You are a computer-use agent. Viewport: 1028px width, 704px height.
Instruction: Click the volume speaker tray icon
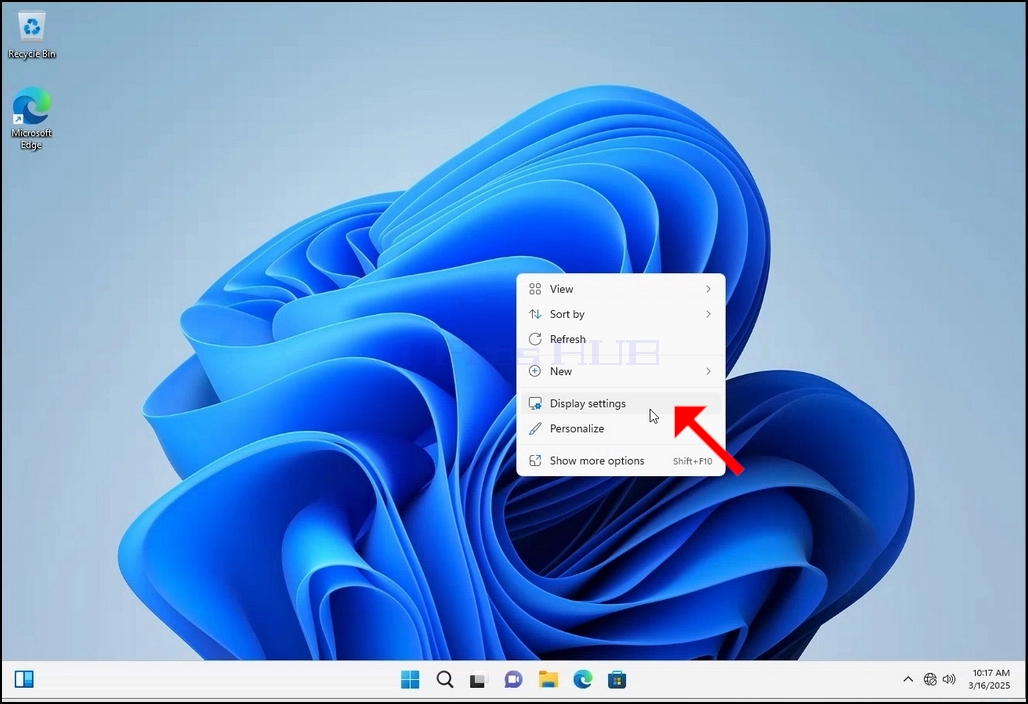tap(949, 679)
